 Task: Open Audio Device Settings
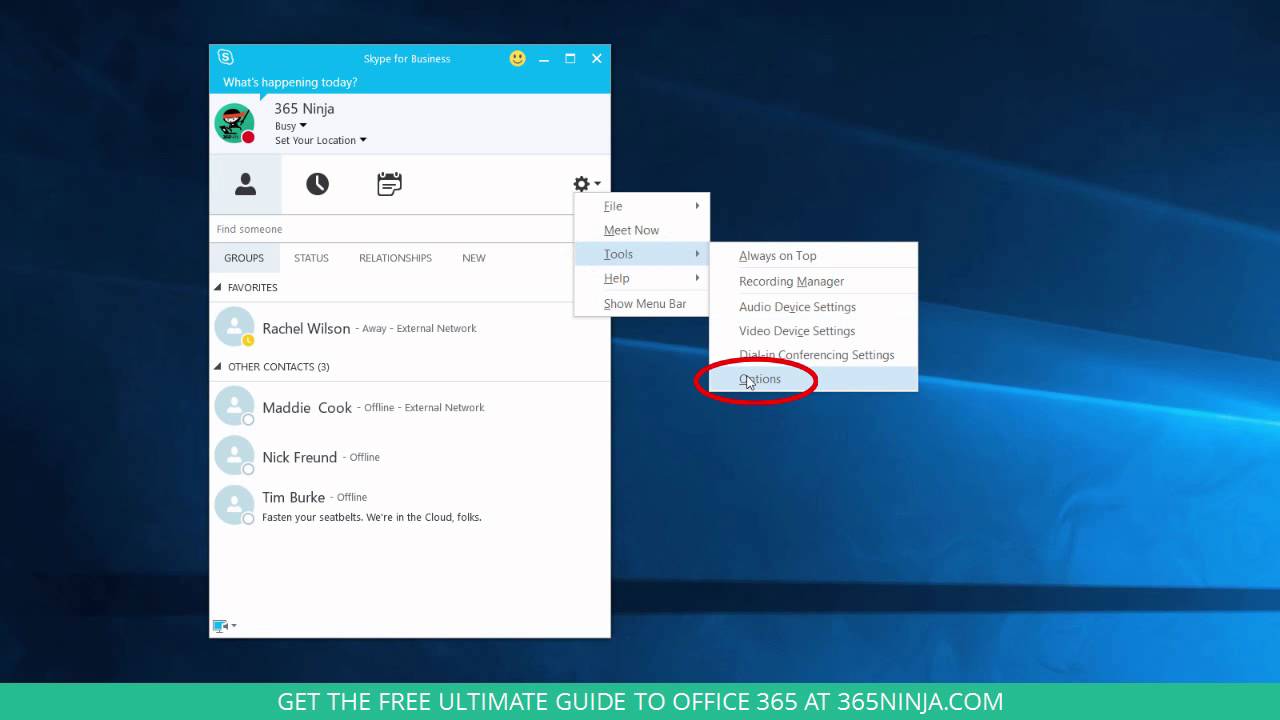coord(813,307)
